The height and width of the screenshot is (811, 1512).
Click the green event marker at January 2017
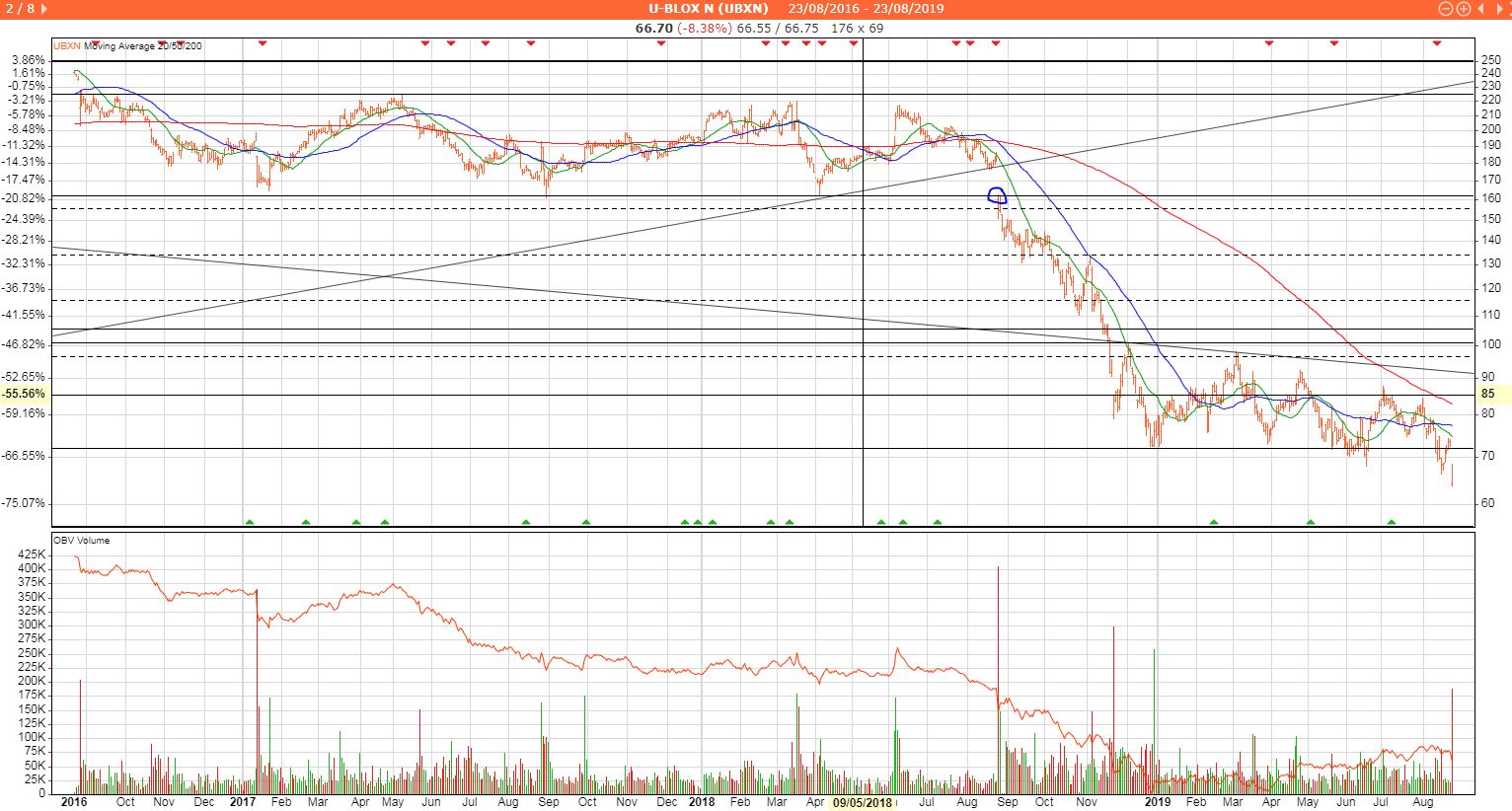tap(250, 522)
